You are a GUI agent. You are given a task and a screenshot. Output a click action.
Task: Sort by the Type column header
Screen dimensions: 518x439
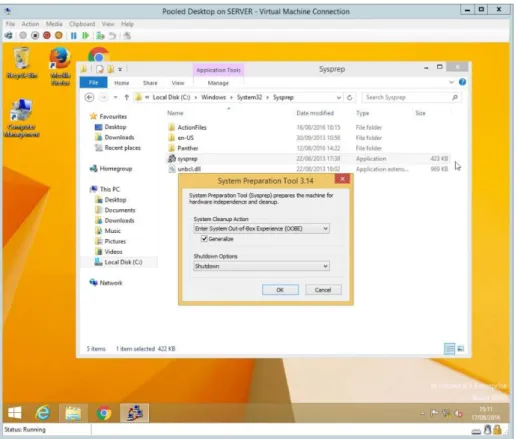362,113
